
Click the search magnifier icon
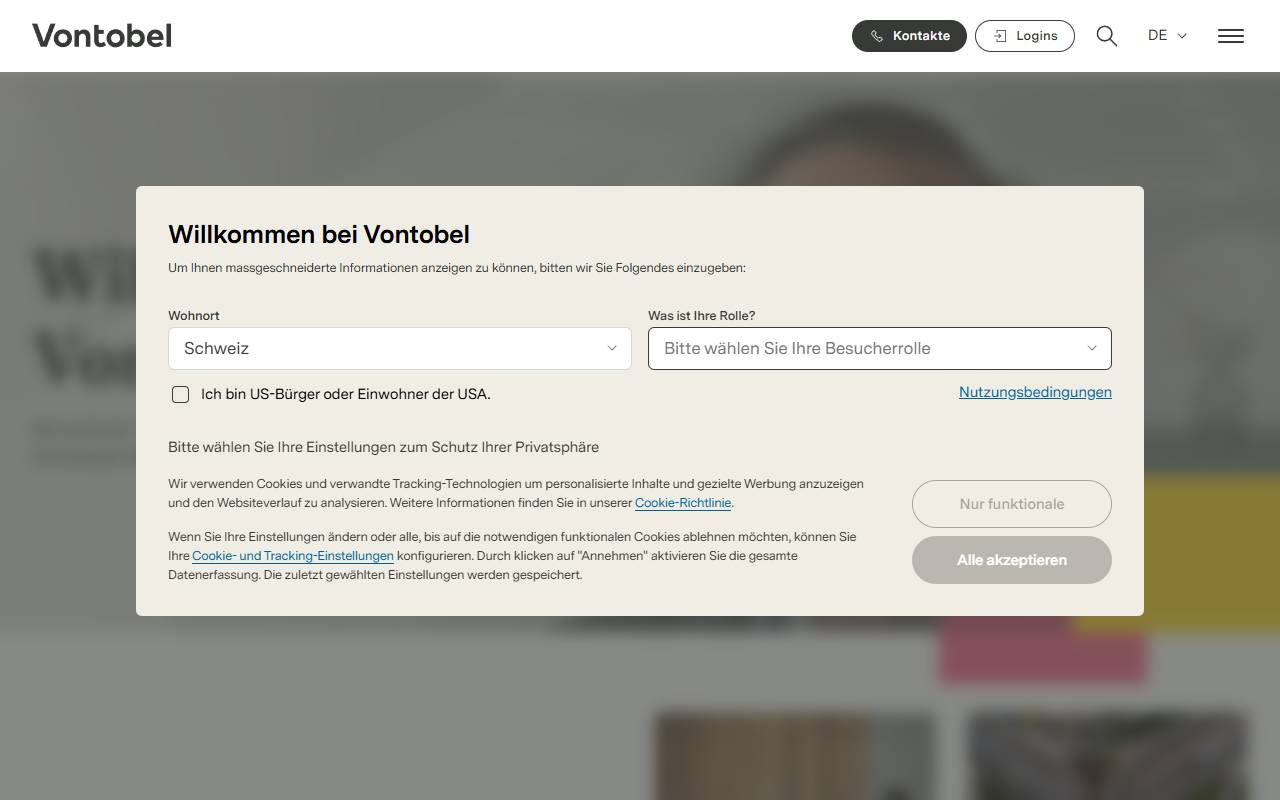pos(1106,36)
